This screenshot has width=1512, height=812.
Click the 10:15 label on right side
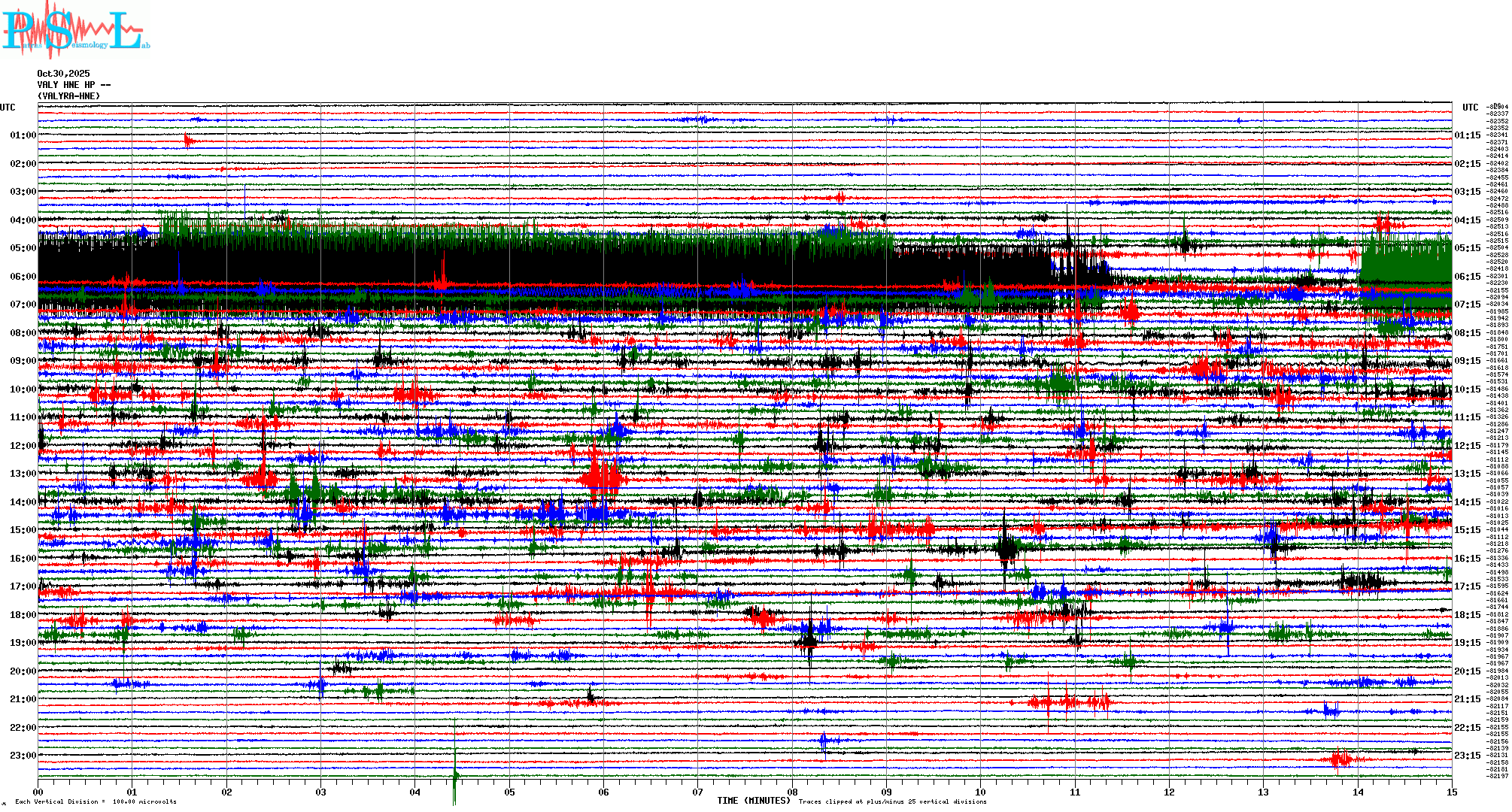tap(1467, 389)
